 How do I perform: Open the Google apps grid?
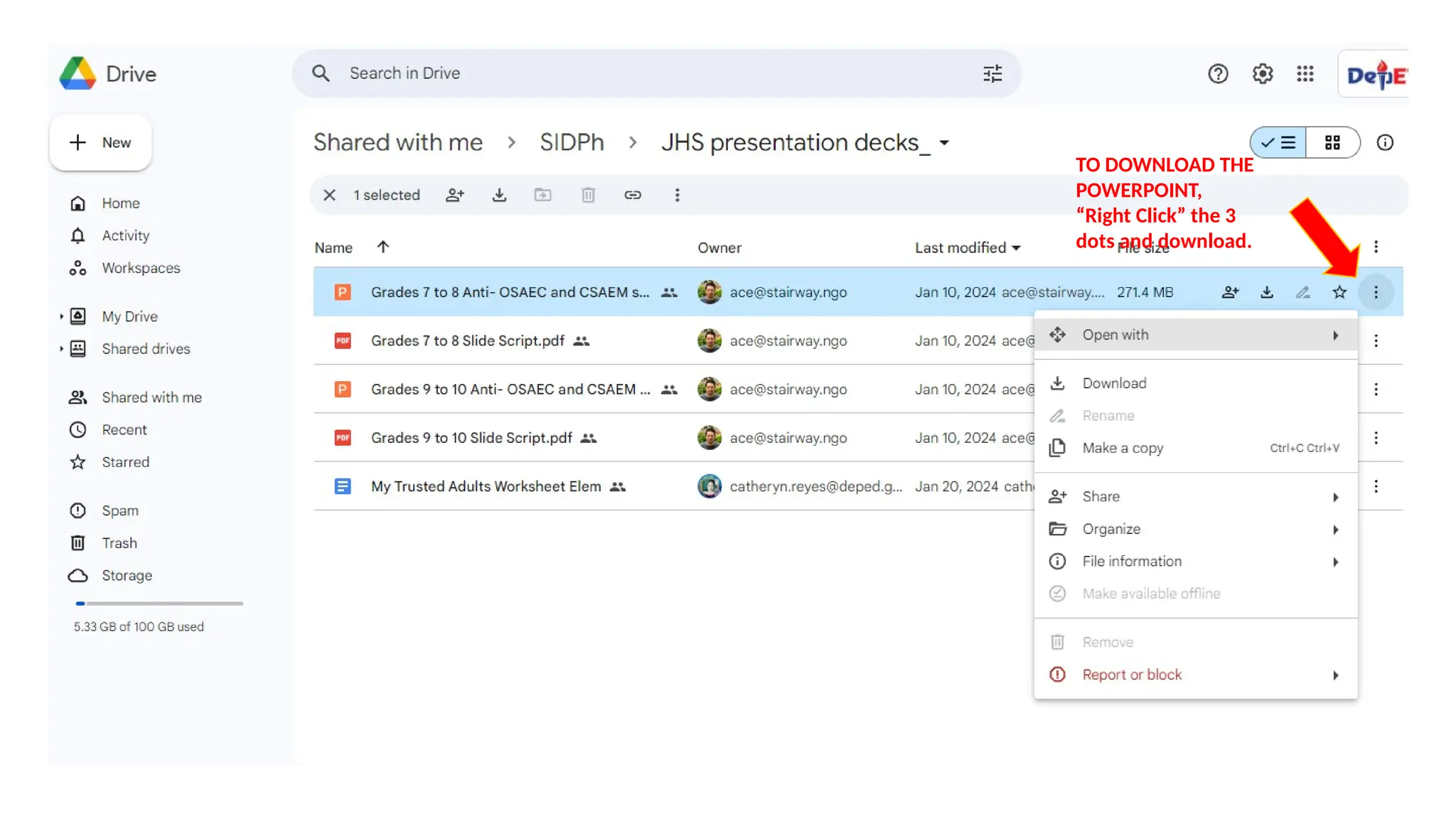coord(1305,73)
